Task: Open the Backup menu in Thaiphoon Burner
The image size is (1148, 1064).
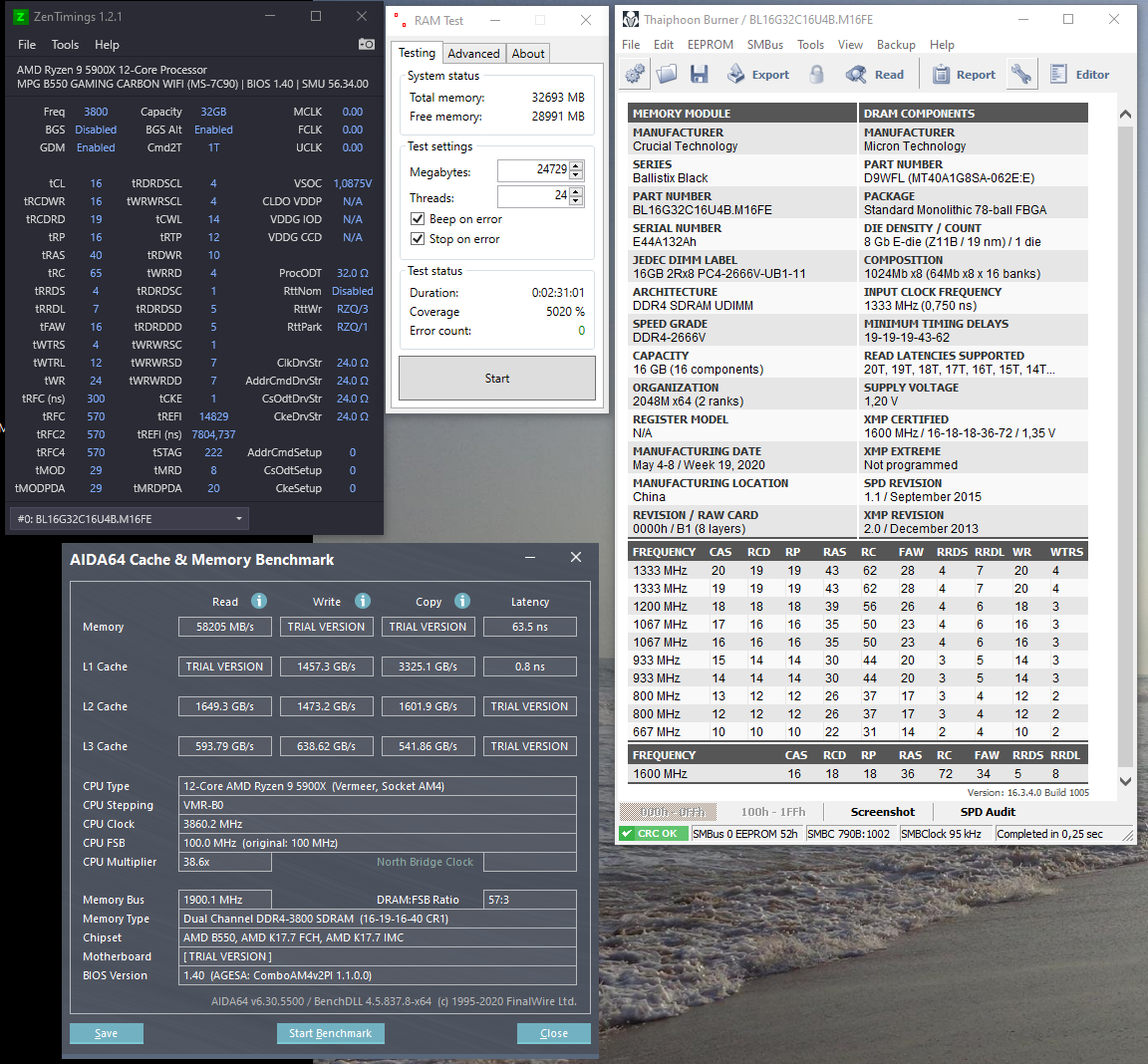Action: (896, 45)
